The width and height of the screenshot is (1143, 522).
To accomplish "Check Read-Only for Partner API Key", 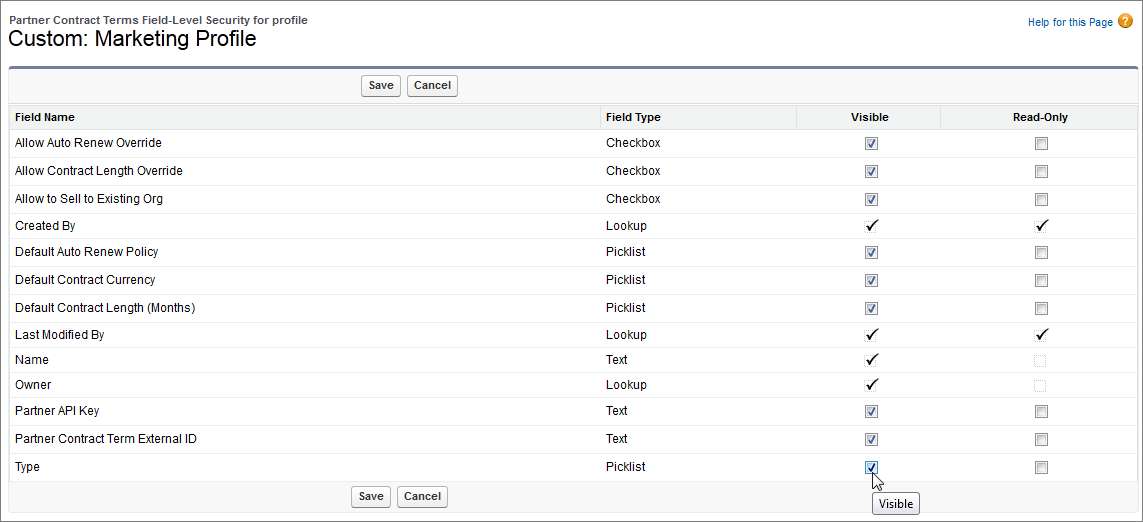I will (1042, 411).
